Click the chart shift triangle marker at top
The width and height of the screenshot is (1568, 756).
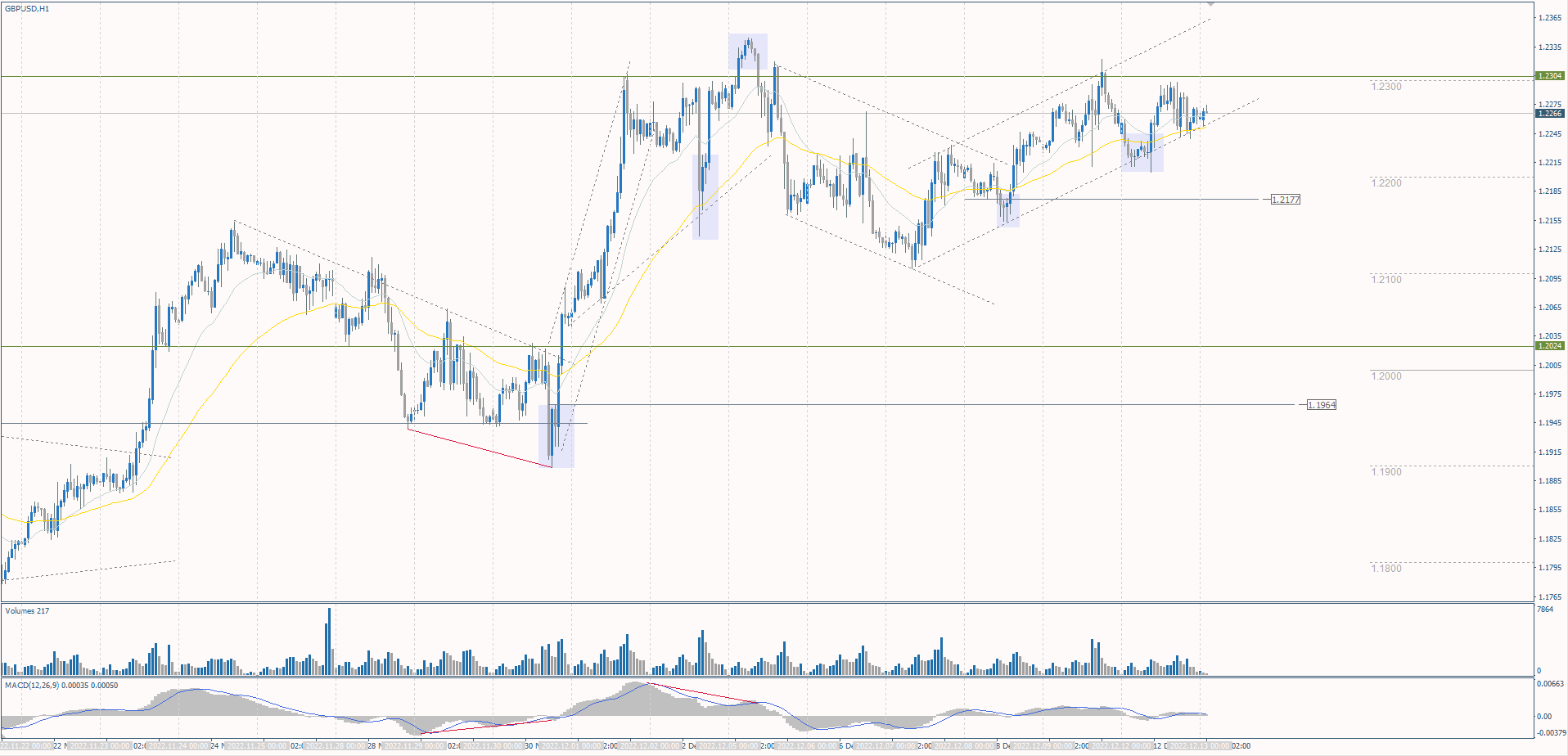coord(1211,4)
